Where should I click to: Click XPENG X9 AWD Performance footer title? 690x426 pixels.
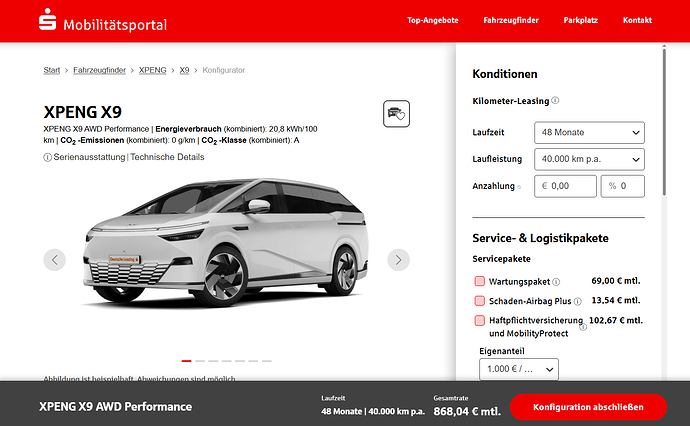pyautogui.click(x=115, y=407)
